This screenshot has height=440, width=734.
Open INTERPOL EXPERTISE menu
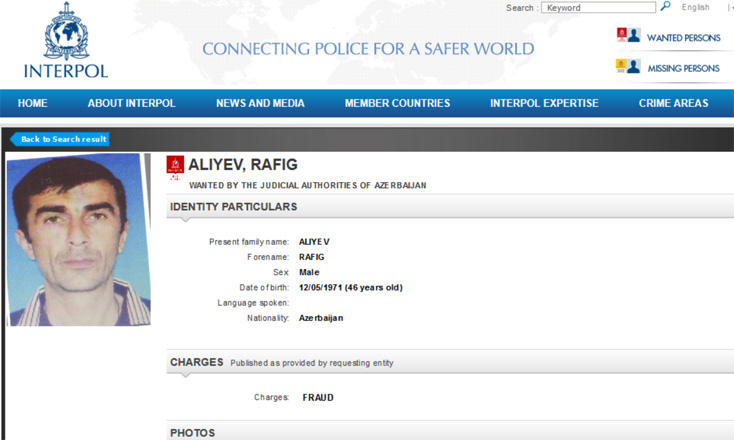pyautogui.click(x=544, y=103)
